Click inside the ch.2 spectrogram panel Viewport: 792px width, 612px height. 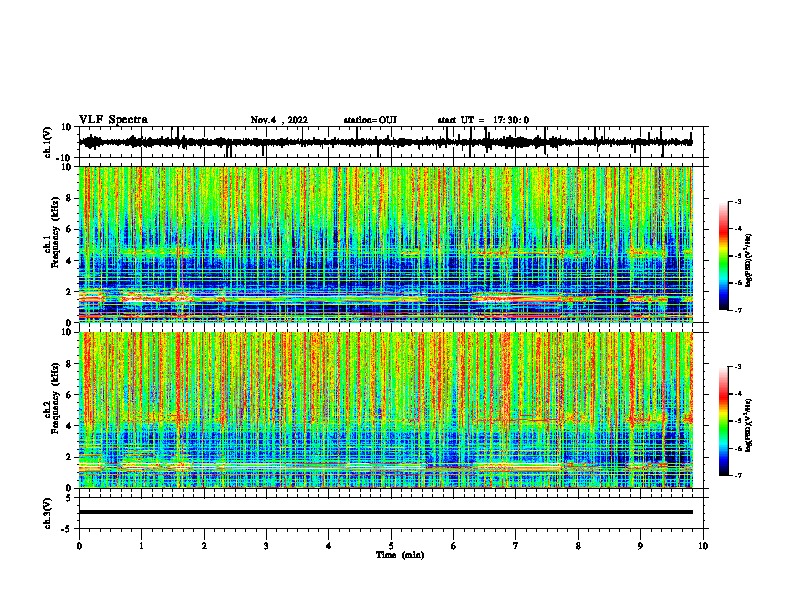[385, 410]
